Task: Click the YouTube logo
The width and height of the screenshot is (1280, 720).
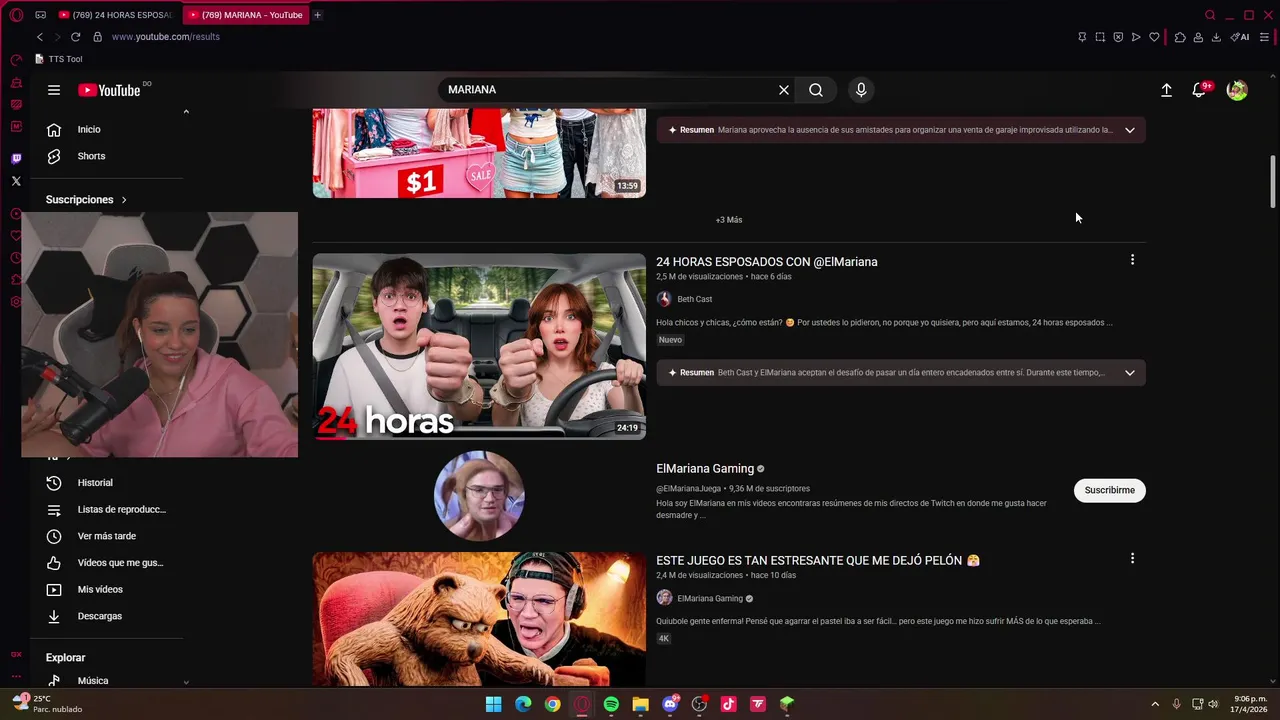Action: click(109, 90)
